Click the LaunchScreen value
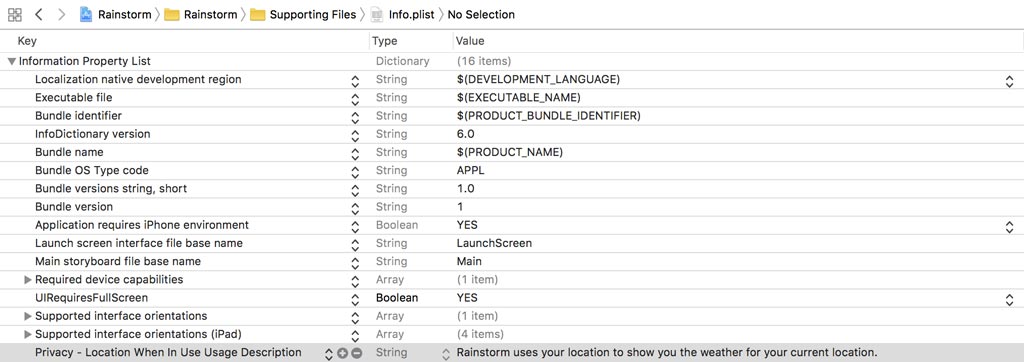This screenshot has width=1024, height=362. 494,243
